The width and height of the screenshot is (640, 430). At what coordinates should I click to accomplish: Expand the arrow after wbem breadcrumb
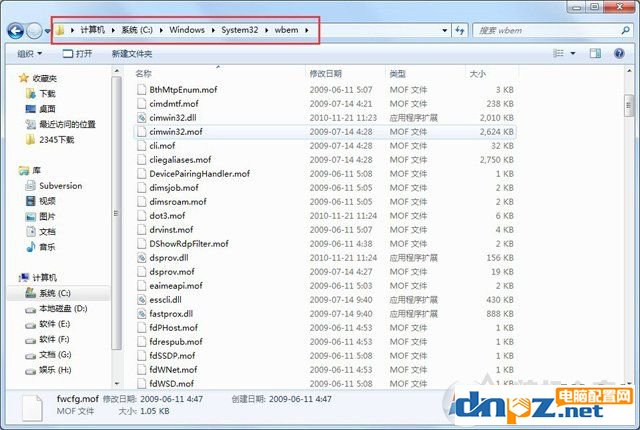[x=307, y=30]
